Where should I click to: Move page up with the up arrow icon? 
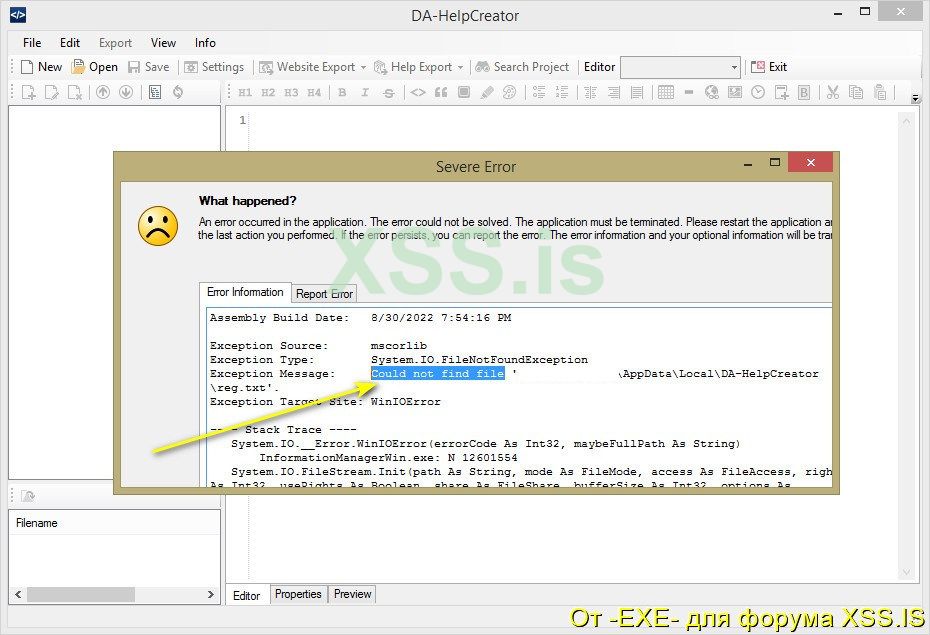coord(103,92)
